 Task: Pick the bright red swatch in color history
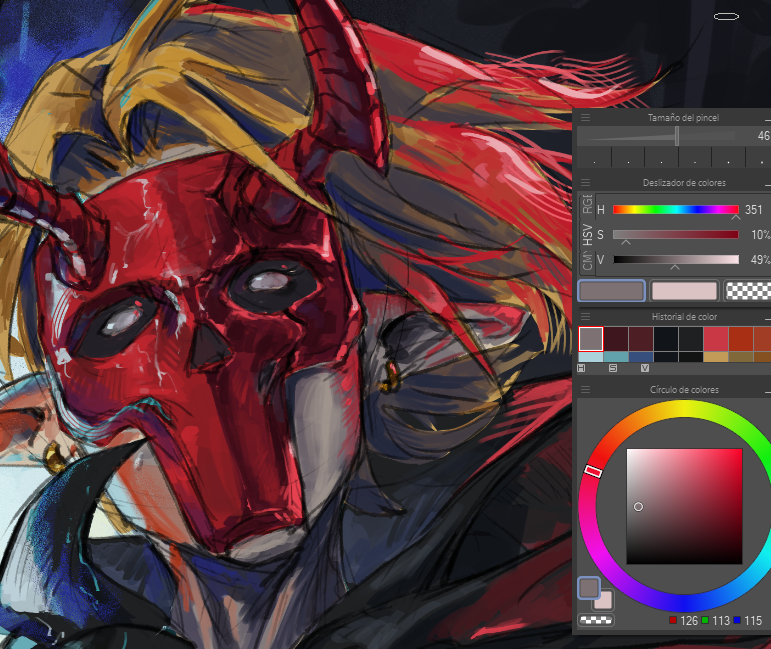716,339
